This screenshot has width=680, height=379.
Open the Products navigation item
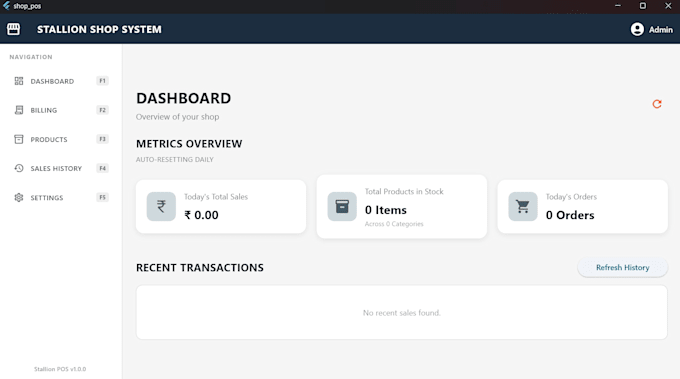[x=61, y=139]
